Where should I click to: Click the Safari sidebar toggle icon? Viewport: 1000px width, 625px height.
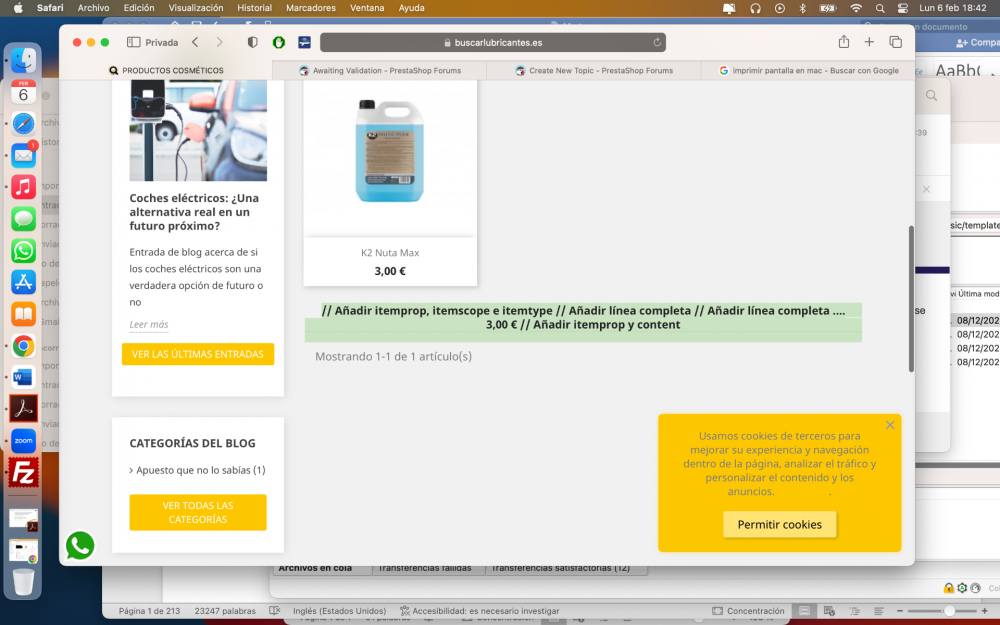(x=133, y=42)
